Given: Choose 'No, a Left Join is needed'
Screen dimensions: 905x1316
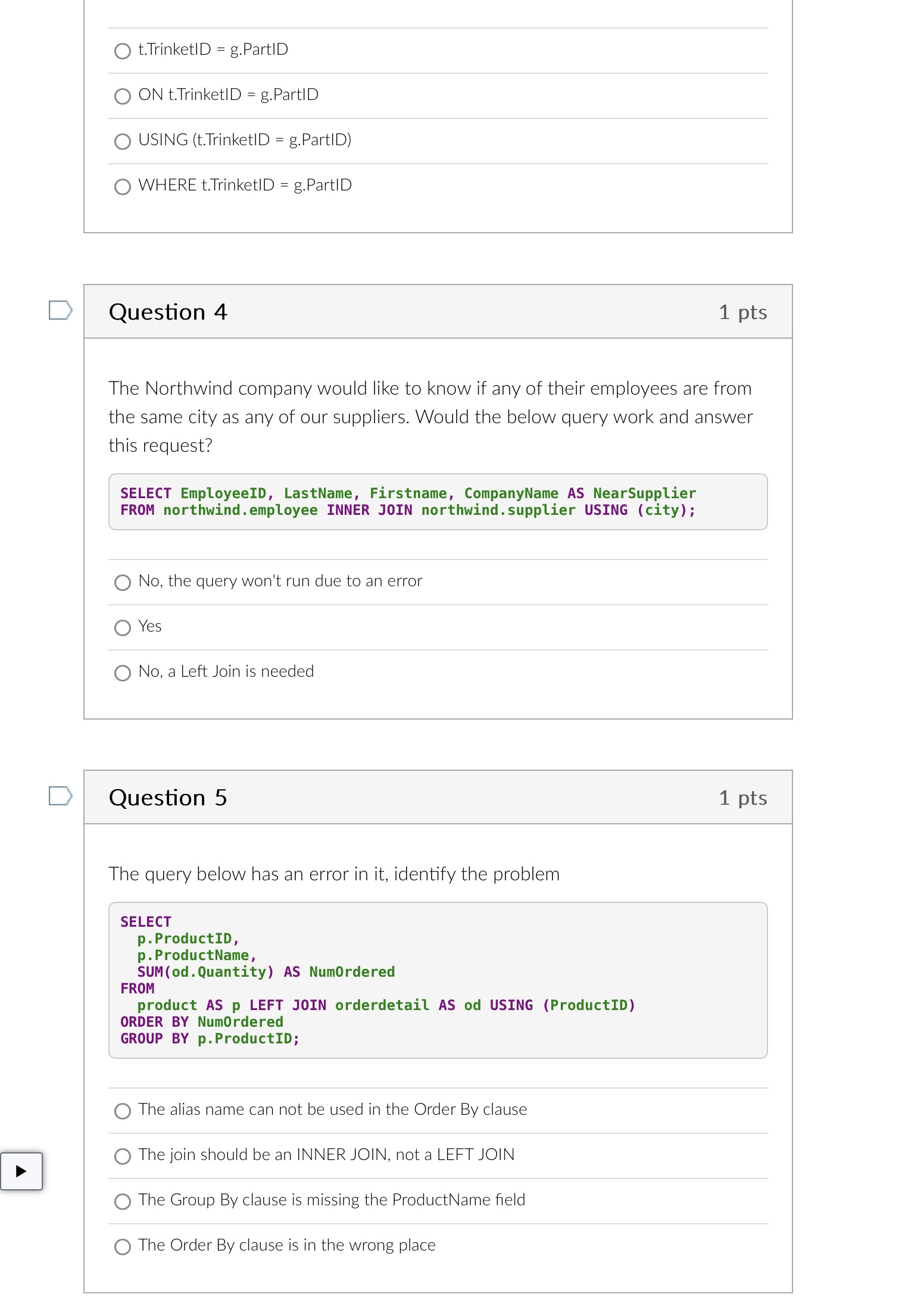Looking at the screenshot, I should [122, 673].
